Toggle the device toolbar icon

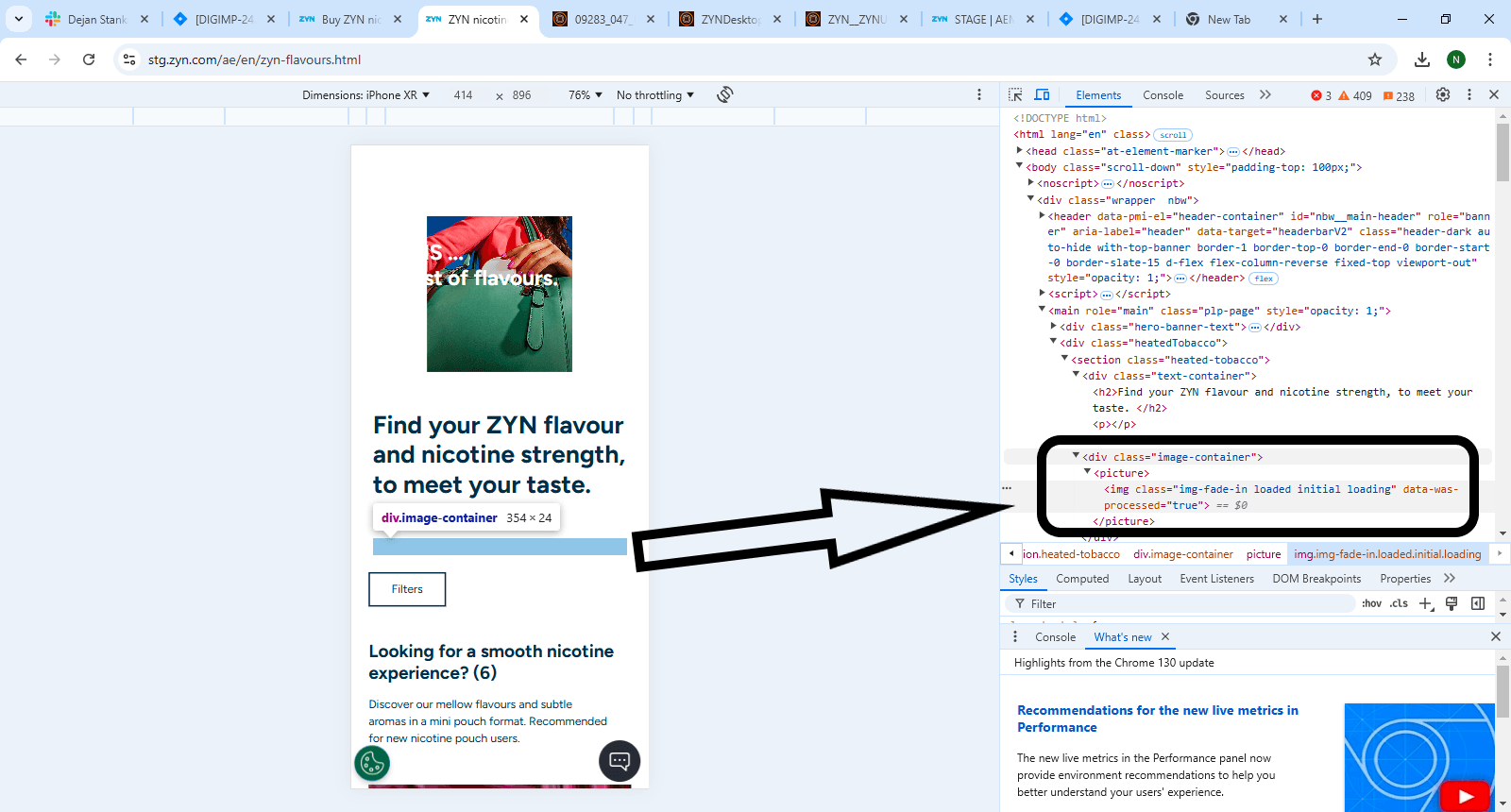coord(1042,95)
